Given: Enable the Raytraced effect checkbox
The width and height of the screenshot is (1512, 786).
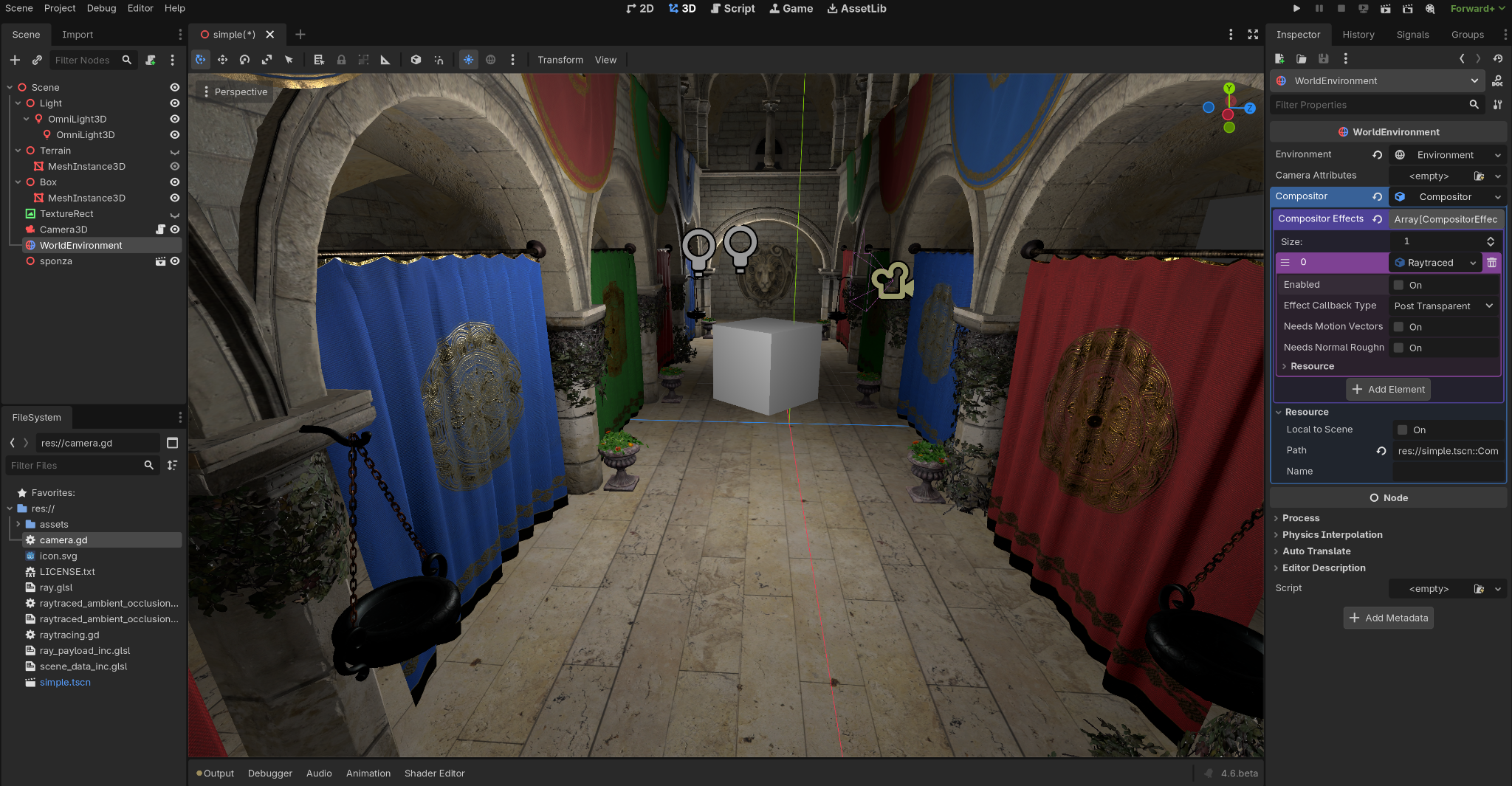Looking at the screenshot, I should pyautogui.click(x=1398, y=285).
